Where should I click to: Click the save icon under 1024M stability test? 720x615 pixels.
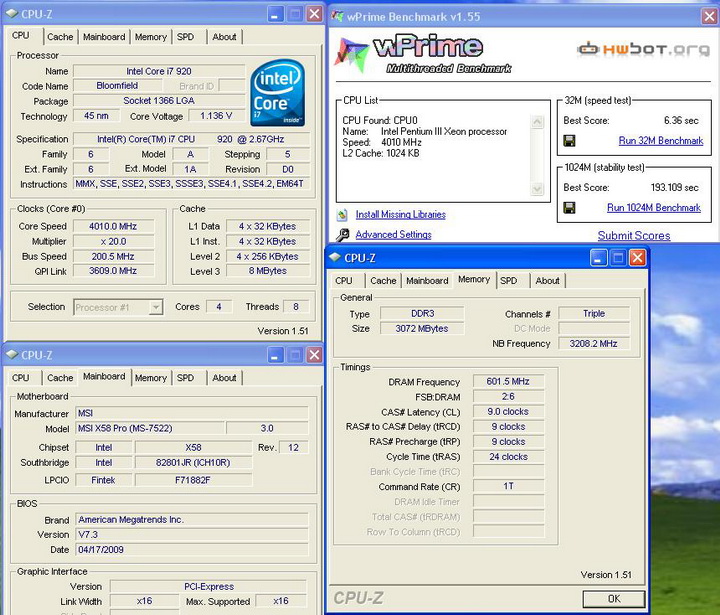click(569, 208)
